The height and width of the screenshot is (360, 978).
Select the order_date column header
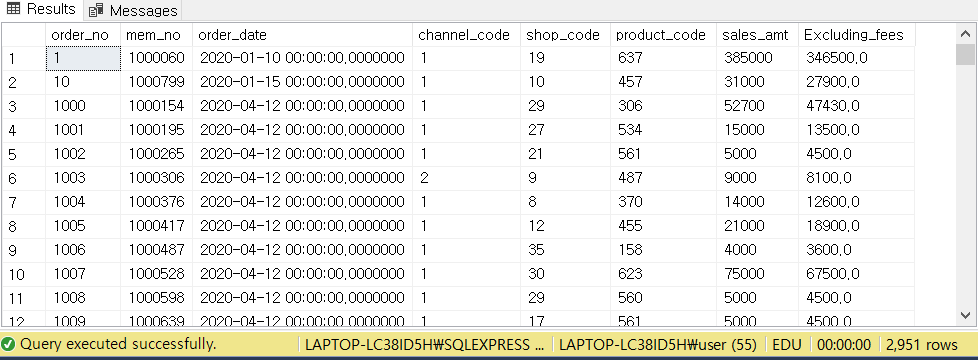point(303,35)
